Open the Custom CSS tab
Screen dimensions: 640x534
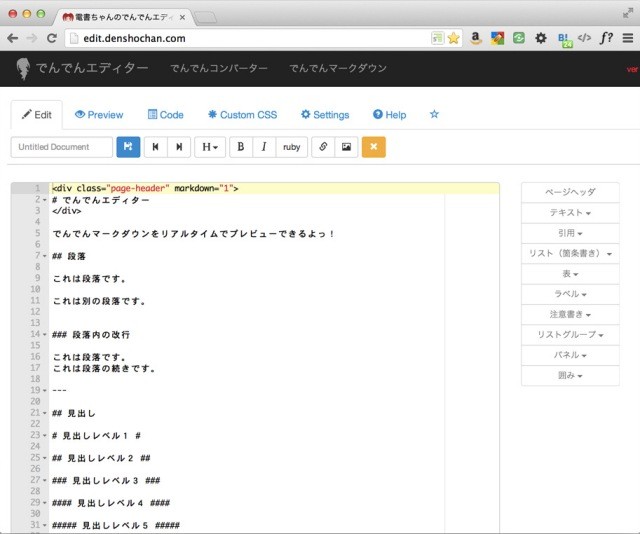click(x=242, y=115)
